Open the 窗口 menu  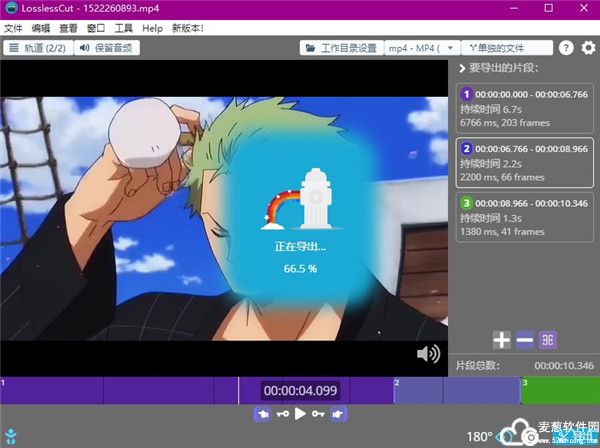pyautogui.click(x=96, y=28)
